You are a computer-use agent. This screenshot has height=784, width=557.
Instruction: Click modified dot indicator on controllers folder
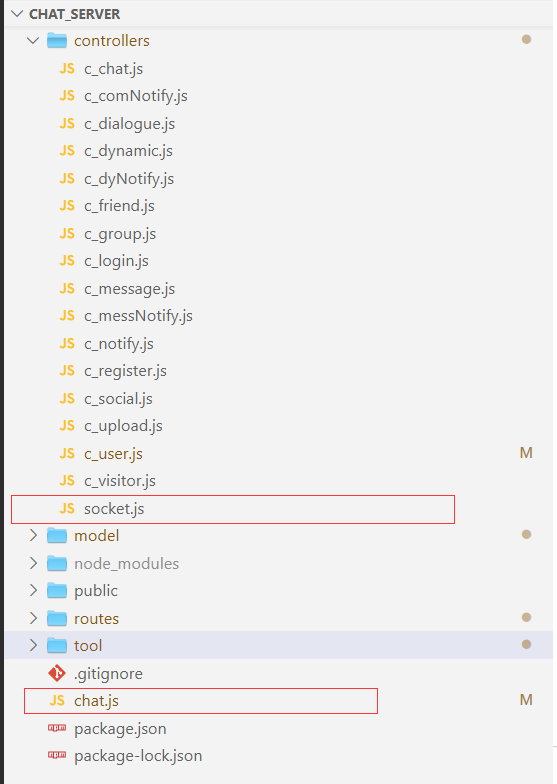point(526,40)
